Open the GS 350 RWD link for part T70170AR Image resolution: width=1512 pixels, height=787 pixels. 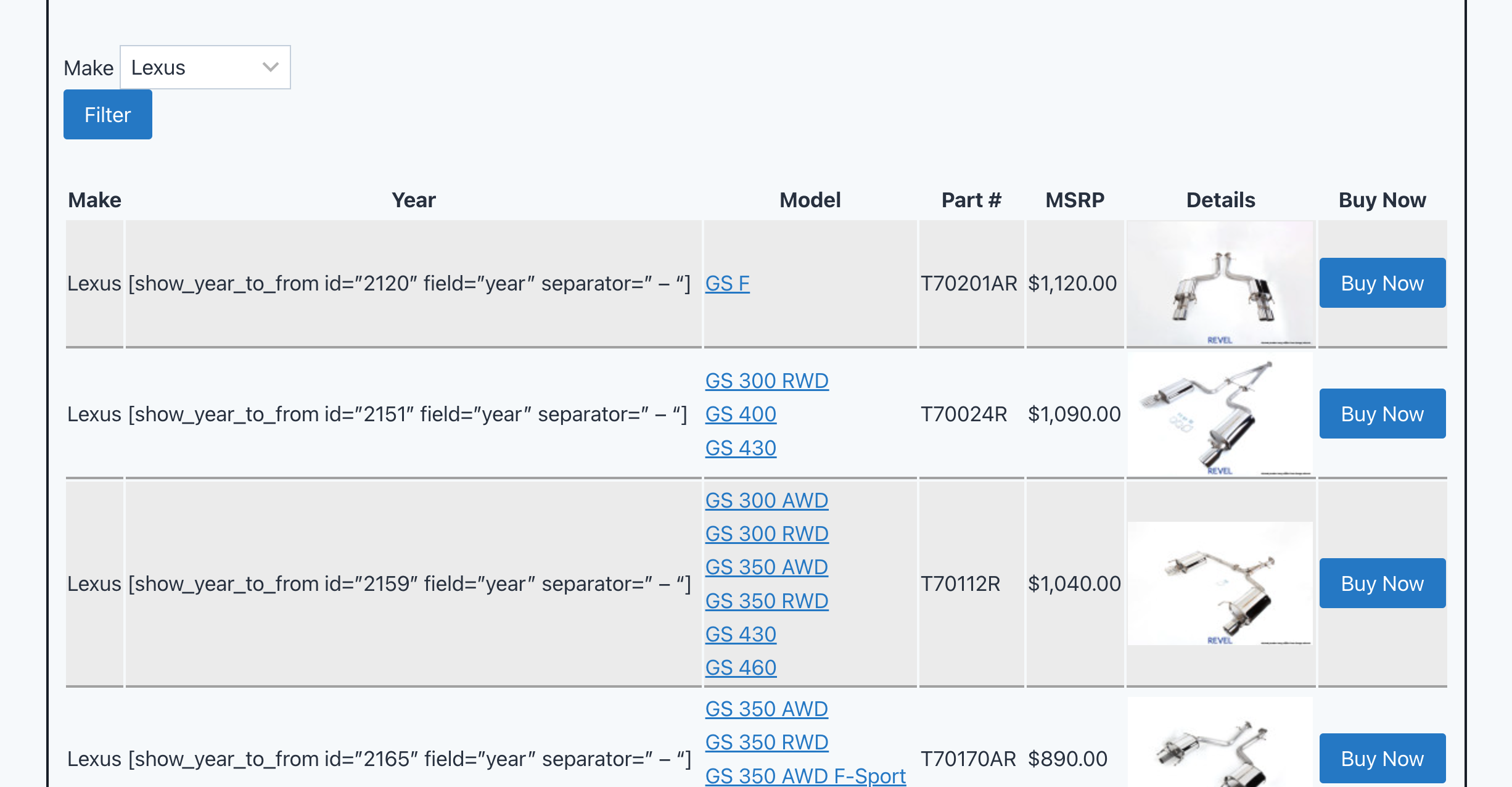point(767,742)
